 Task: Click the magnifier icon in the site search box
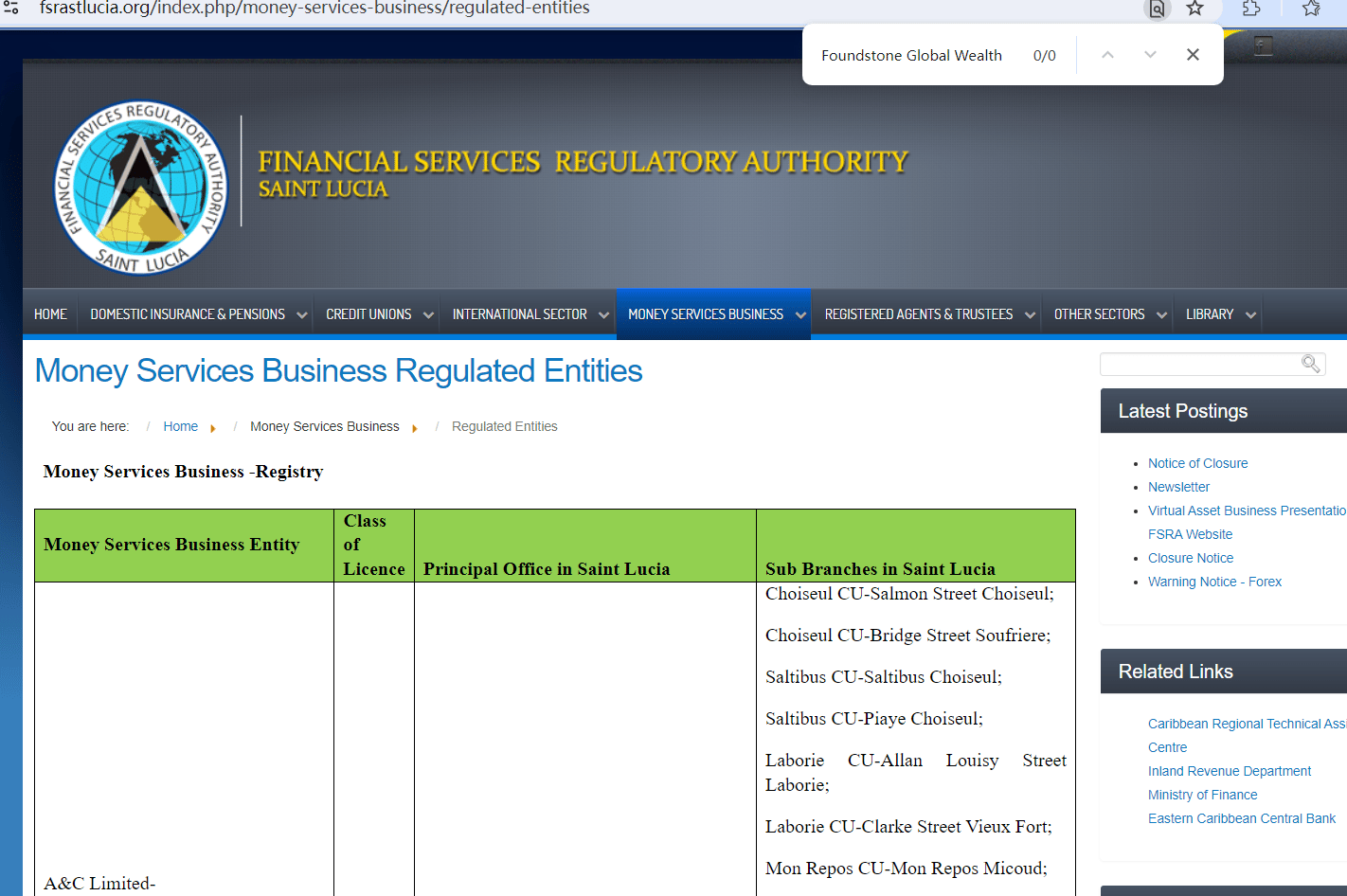(x=1311, y=364)
